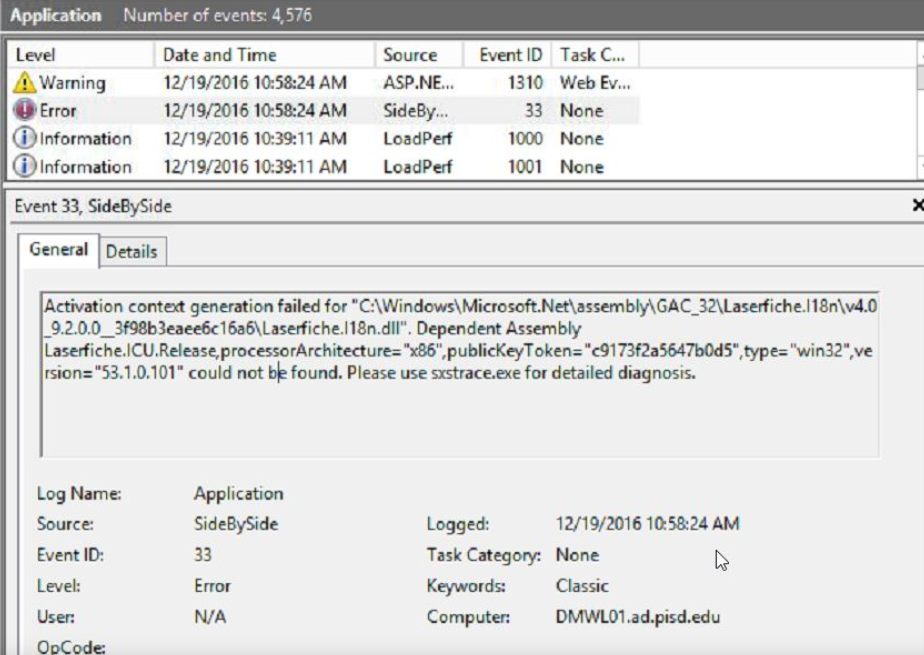Click the Information icon in the Event ID 1001 row
Viewport: 924px width, 655px height.
tap(24, 167)
